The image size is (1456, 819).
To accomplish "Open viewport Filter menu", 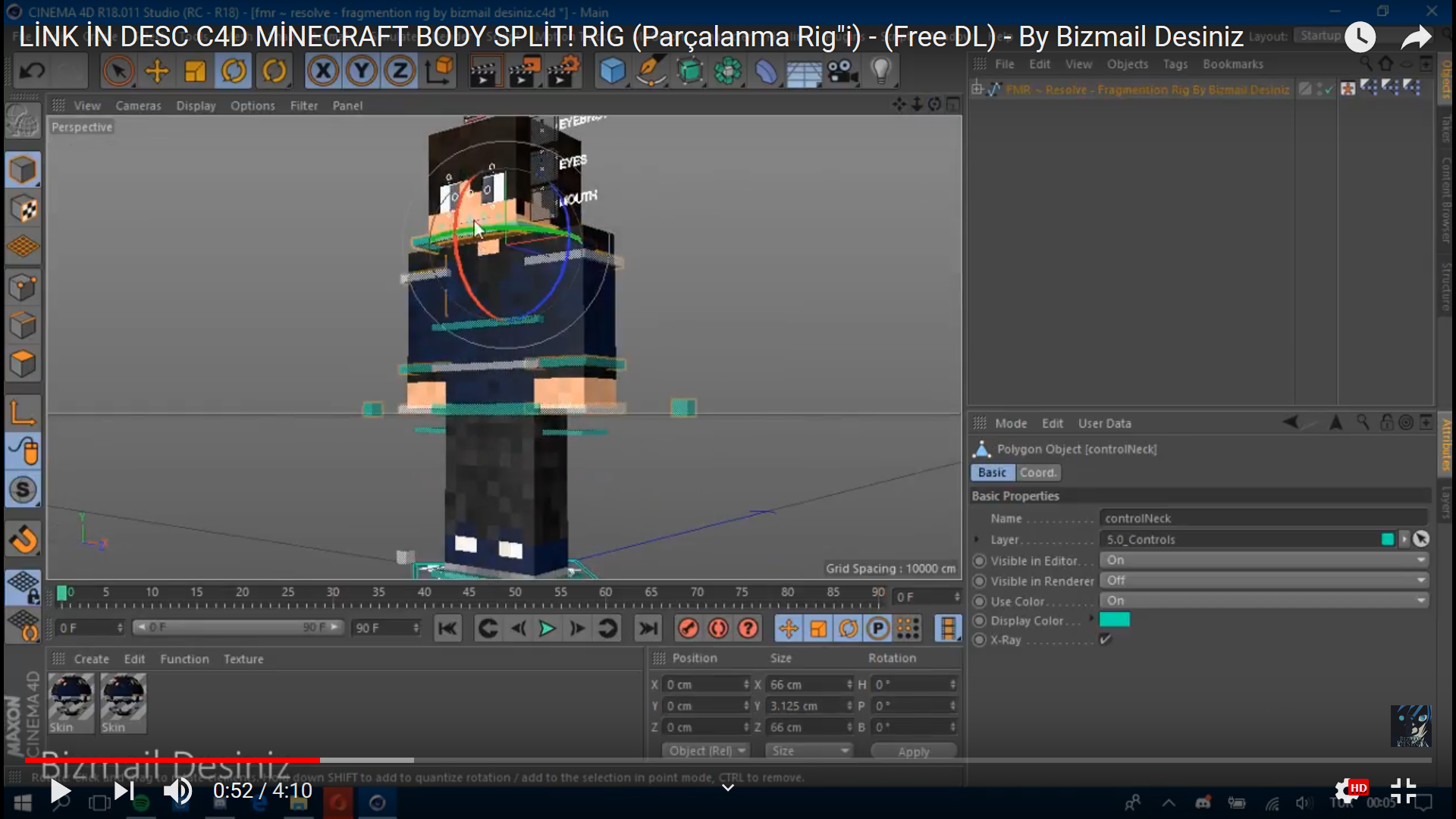I will pyautogui.click(x=303, y=105).
